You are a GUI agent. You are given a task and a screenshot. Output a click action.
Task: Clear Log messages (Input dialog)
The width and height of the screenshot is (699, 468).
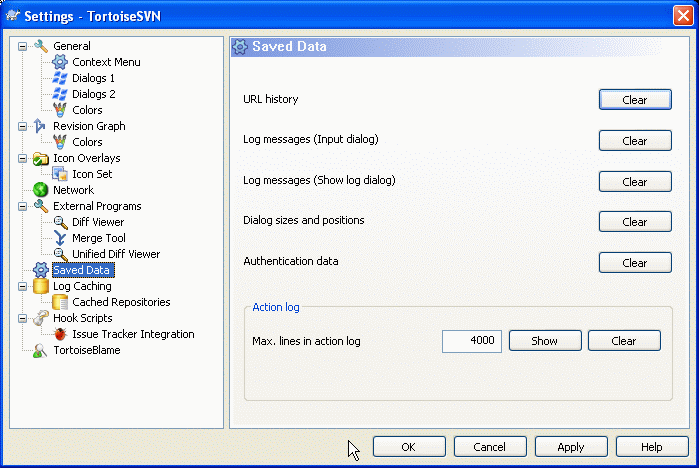coord(635,140)
